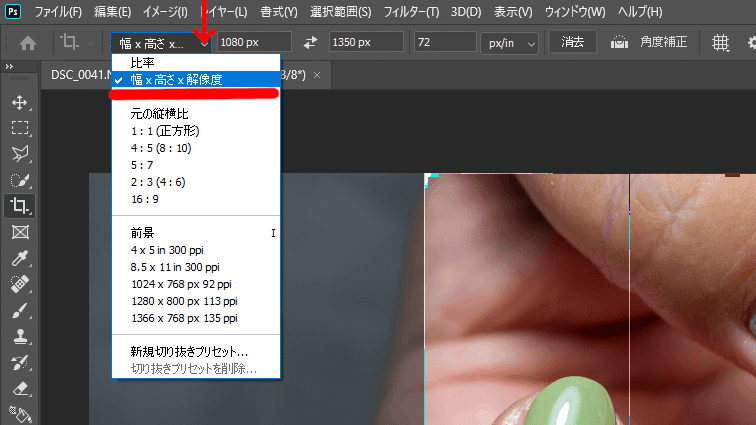756x425 pixels.
Task: Go to the Home screen icon
Action: coord(28,43)
